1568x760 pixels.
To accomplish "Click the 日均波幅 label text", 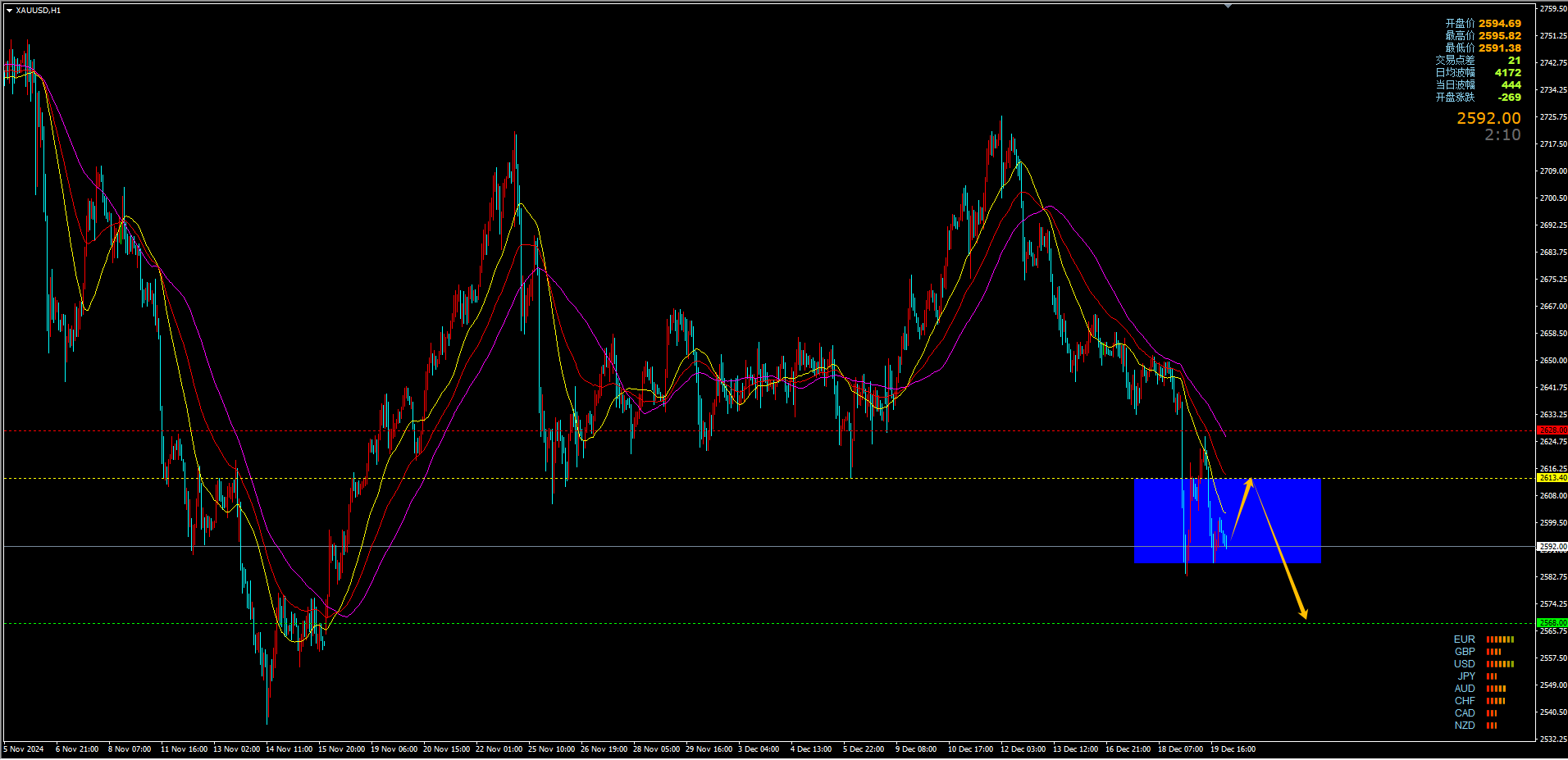I will (x=1455, y=73).
